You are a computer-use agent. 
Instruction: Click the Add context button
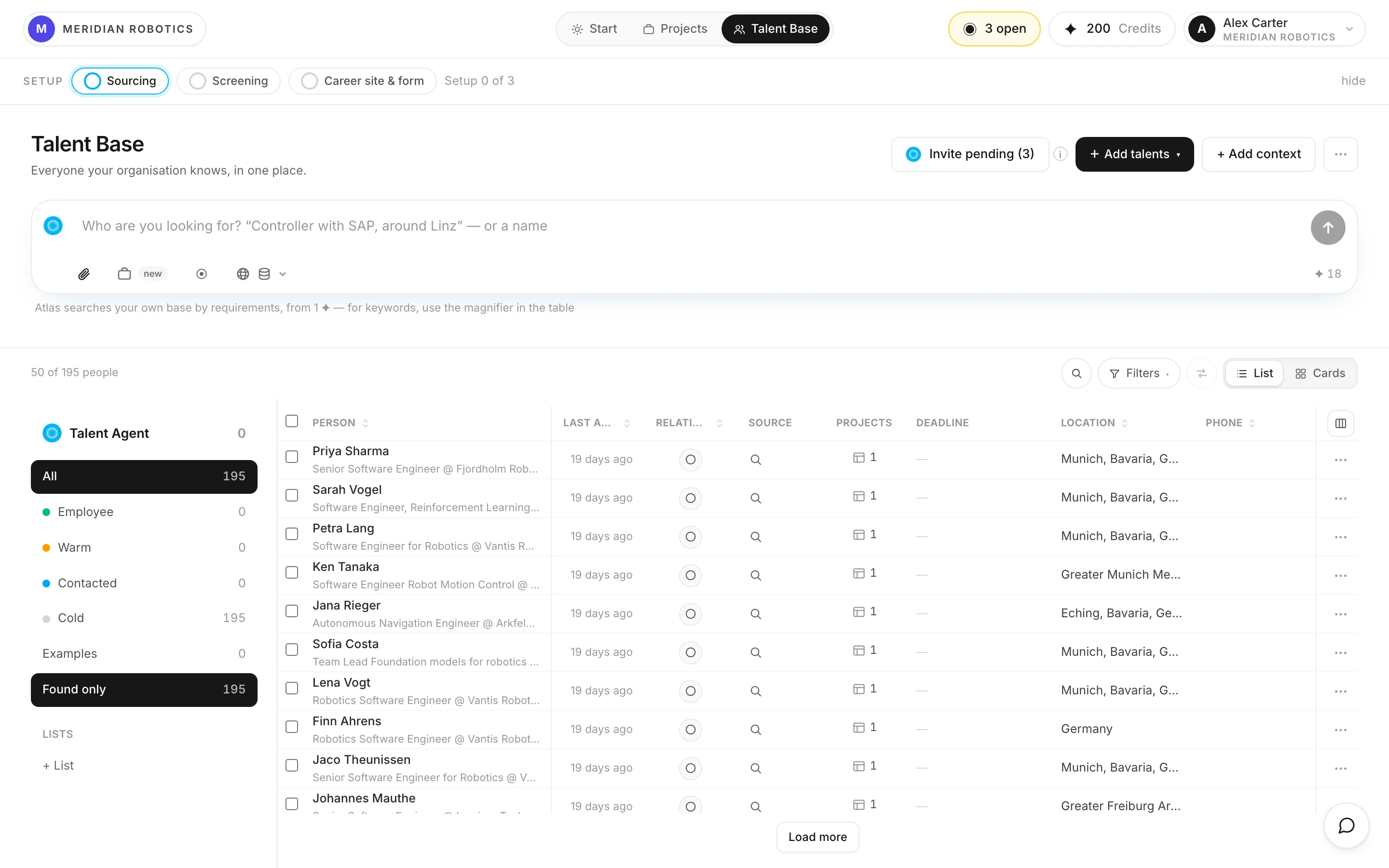[1258, 154]
